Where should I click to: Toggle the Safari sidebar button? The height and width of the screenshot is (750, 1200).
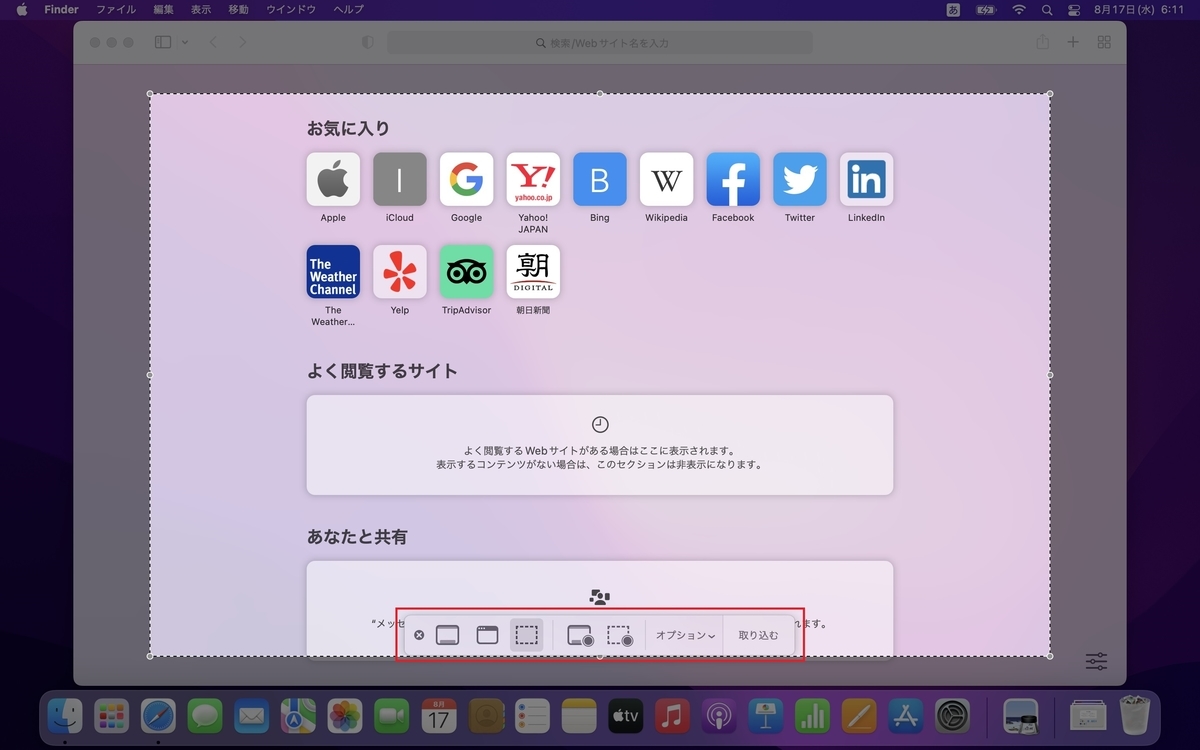(163, 43)
